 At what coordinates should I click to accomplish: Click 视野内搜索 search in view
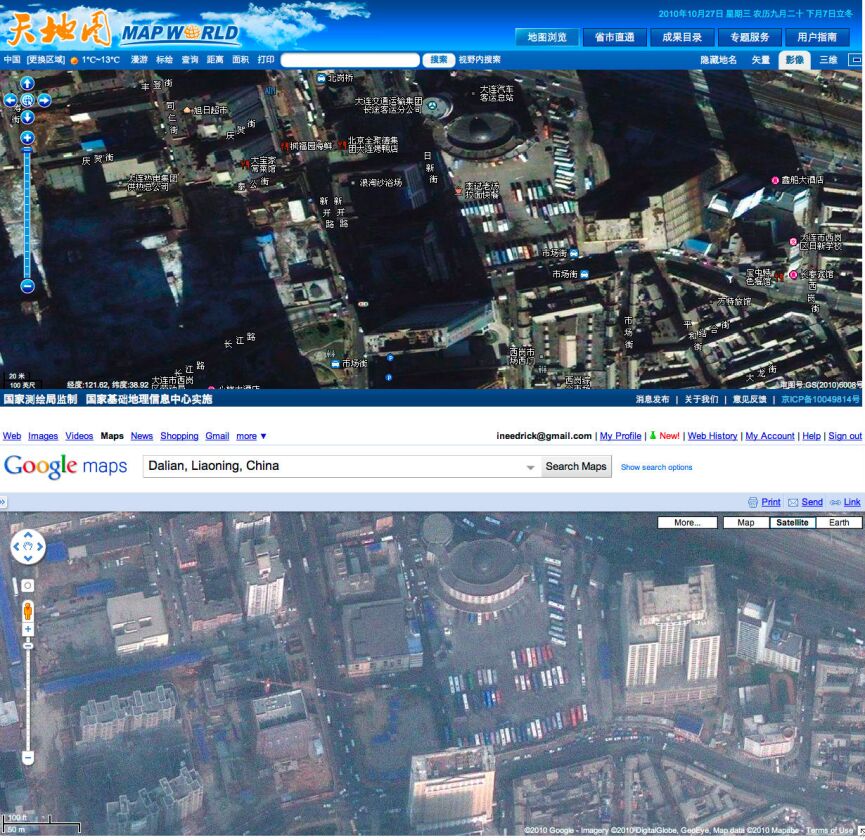click(479, 60)
